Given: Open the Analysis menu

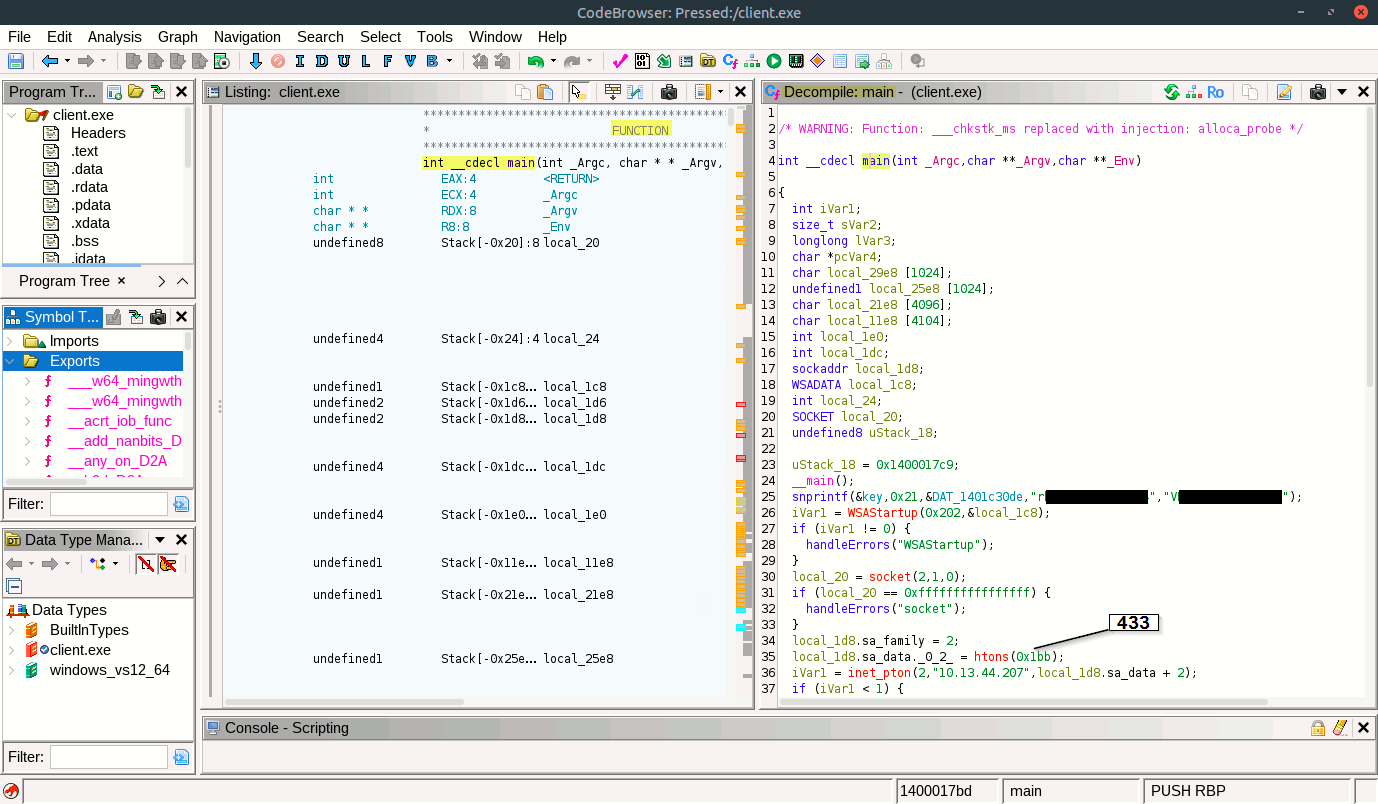Looking at the screenshot, I should [x=115, y=37].
